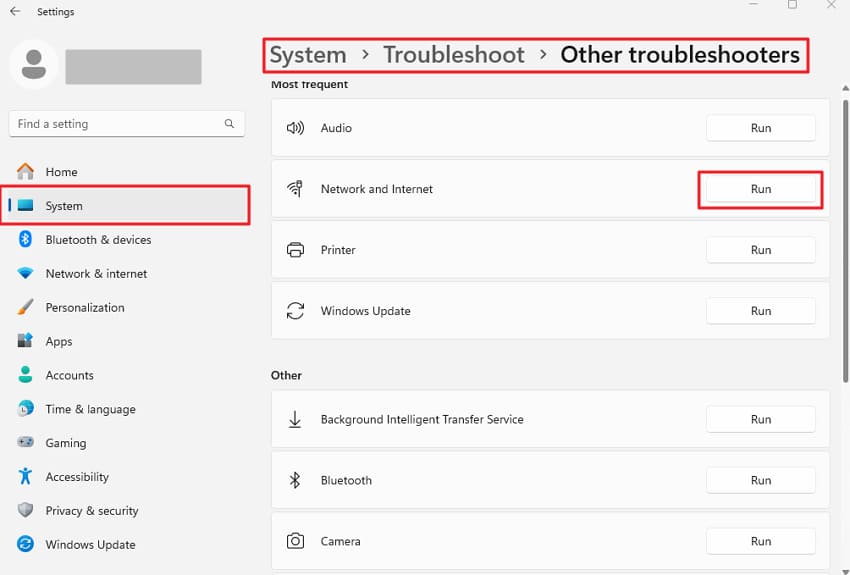Run Background Intelligent Transfer Service troubleshooter

[x=761, y=419]
